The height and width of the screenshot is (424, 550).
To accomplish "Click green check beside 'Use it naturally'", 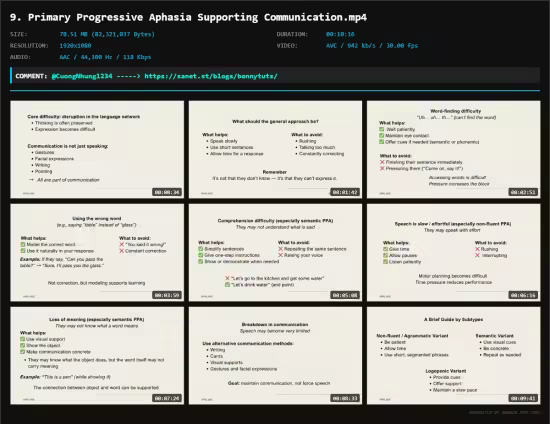I will click(x=23, y=251).
